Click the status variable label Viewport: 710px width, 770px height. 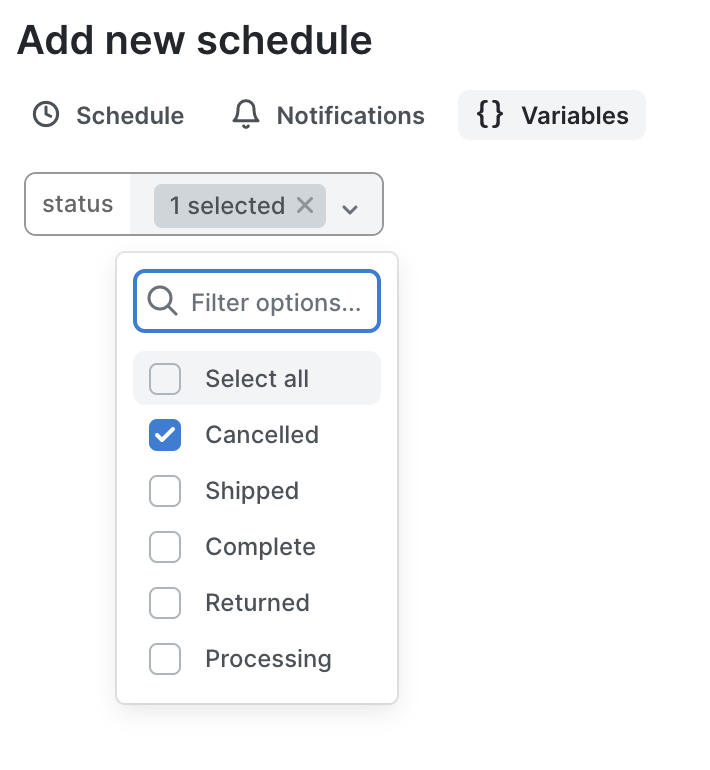point(78,205)
